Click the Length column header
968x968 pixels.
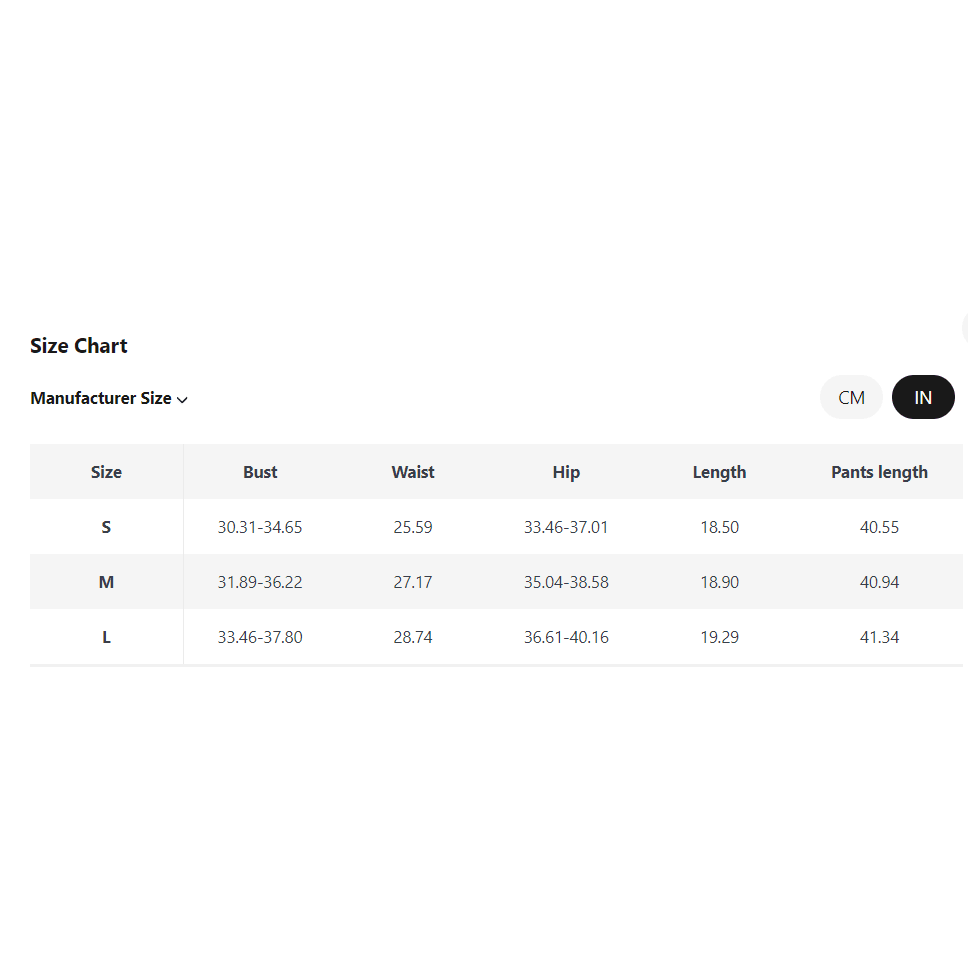pos(719,472)
